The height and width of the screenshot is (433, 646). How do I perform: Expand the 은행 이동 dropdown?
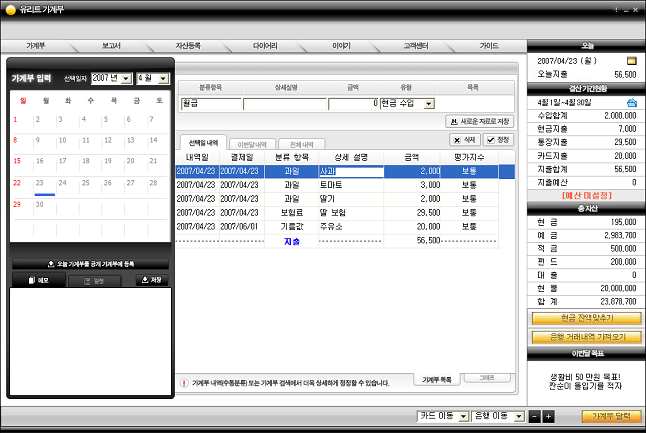(519, 417)
